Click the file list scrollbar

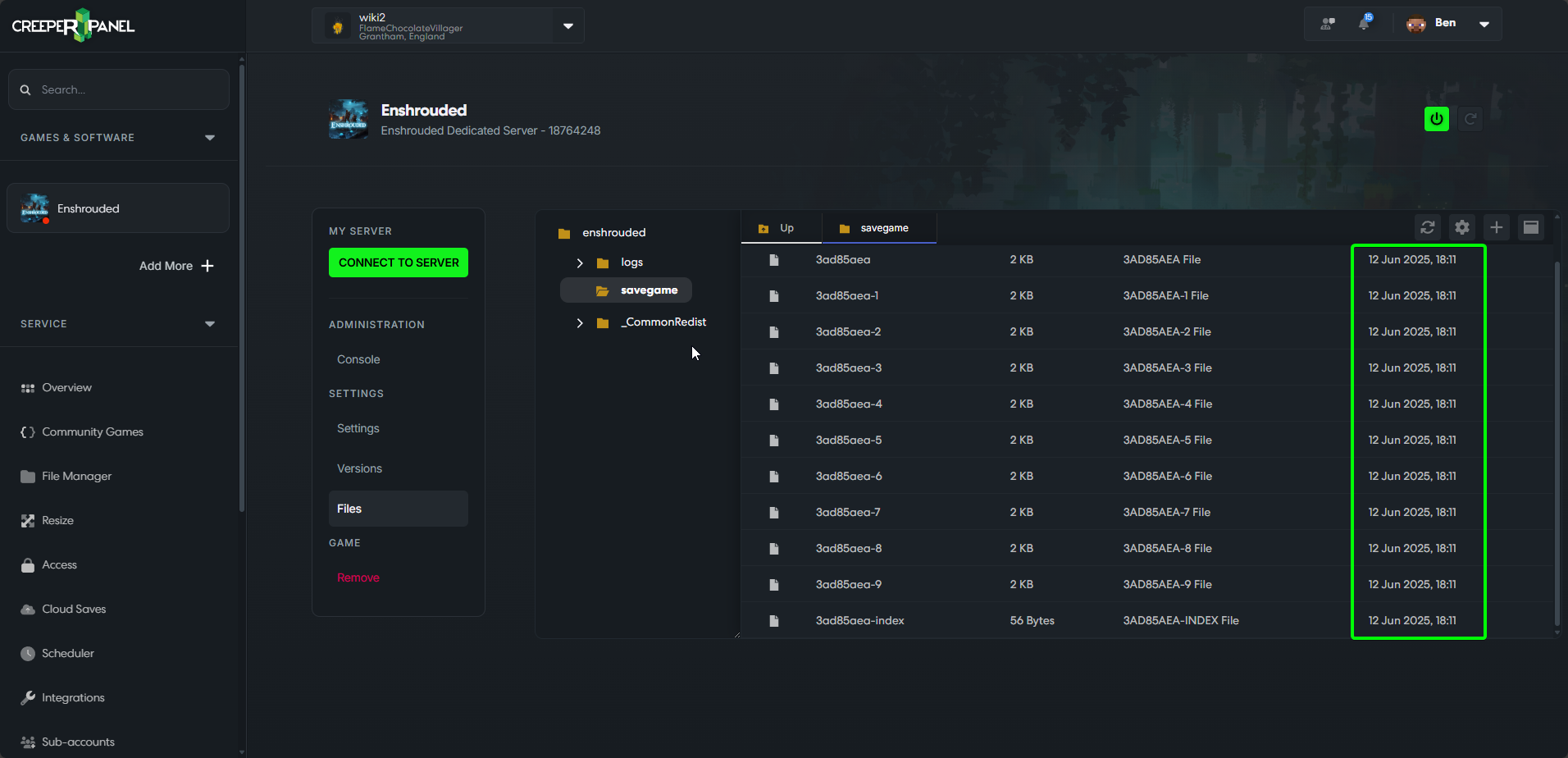pos(1557,443)
